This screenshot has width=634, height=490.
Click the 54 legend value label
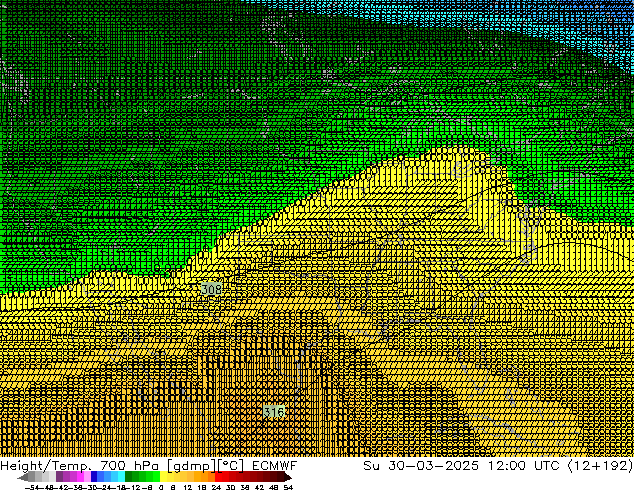pyautogui.click(x=288, y=487)
